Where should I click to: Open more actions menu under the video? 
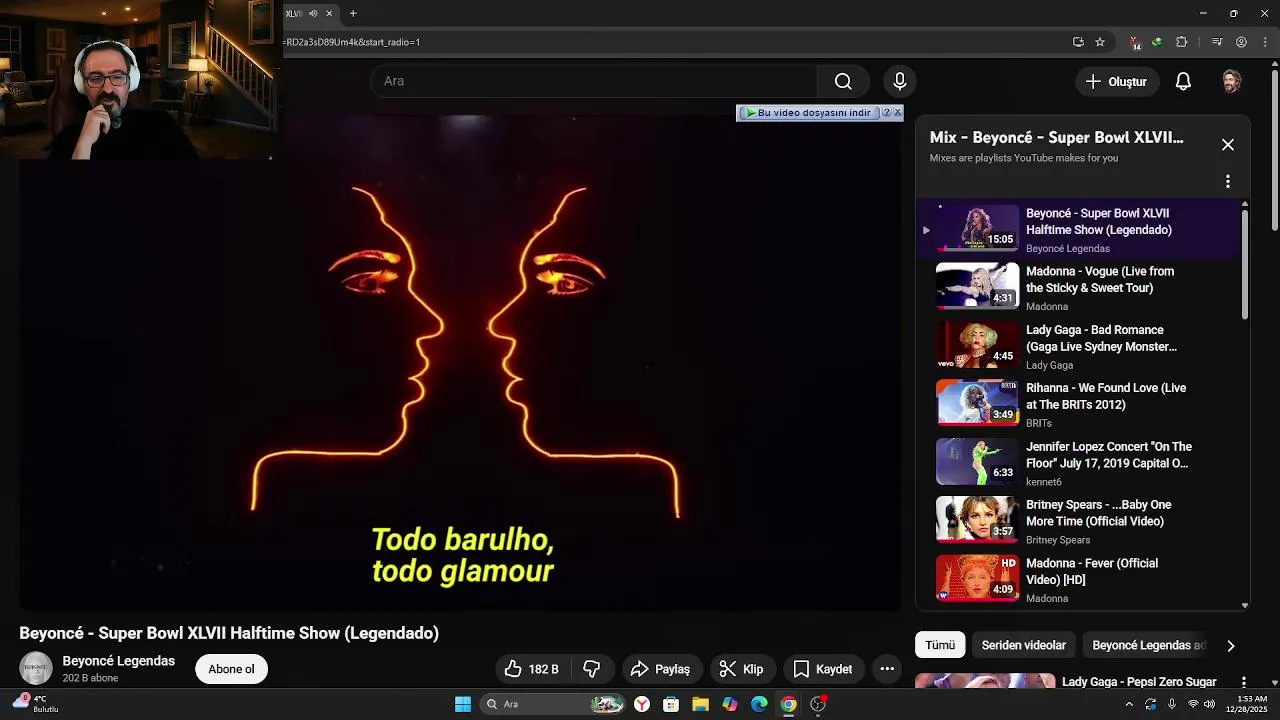click(887, 669)
